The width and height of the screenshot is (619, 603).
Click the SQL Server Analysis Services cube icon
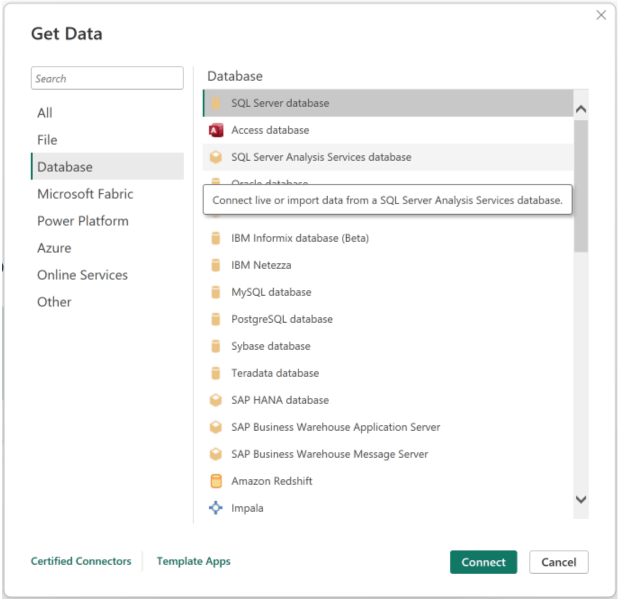(215, 157)
